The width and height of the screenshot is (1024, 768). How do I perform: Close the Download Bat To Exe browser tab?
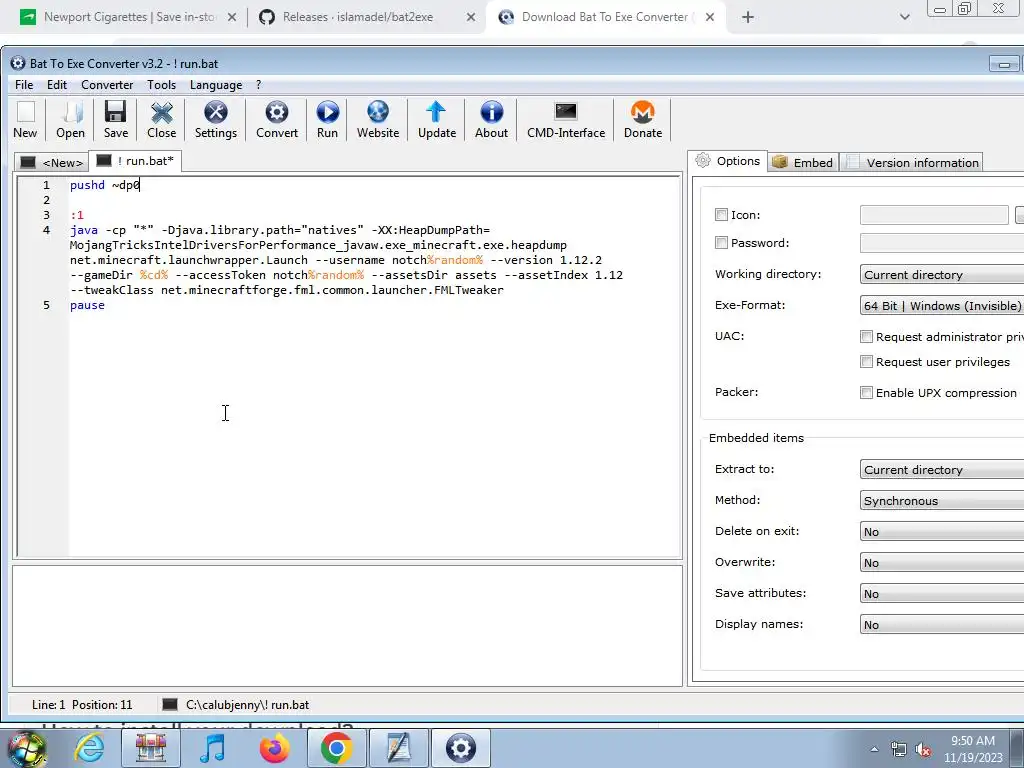(710, 17)
